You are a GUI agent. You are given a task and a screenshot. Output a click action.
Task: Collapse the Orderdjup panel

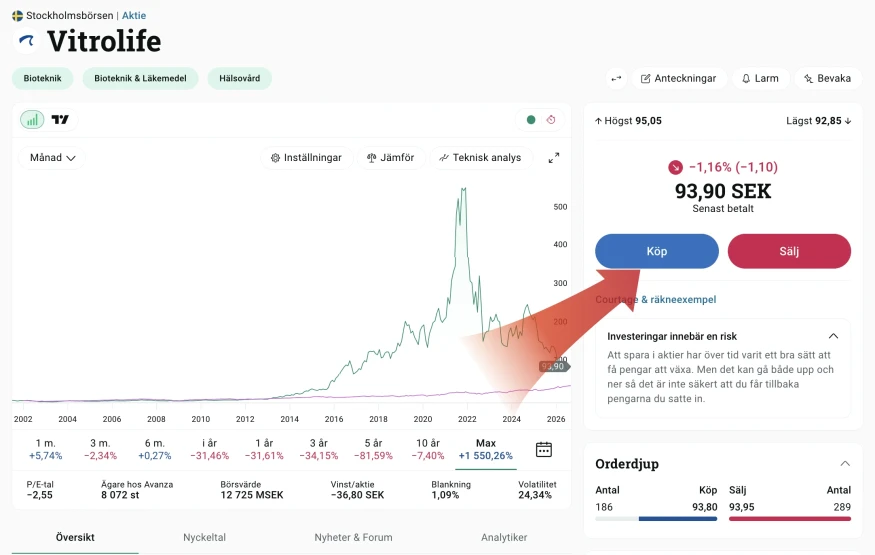pyautogui.click(x=845, y=464)
